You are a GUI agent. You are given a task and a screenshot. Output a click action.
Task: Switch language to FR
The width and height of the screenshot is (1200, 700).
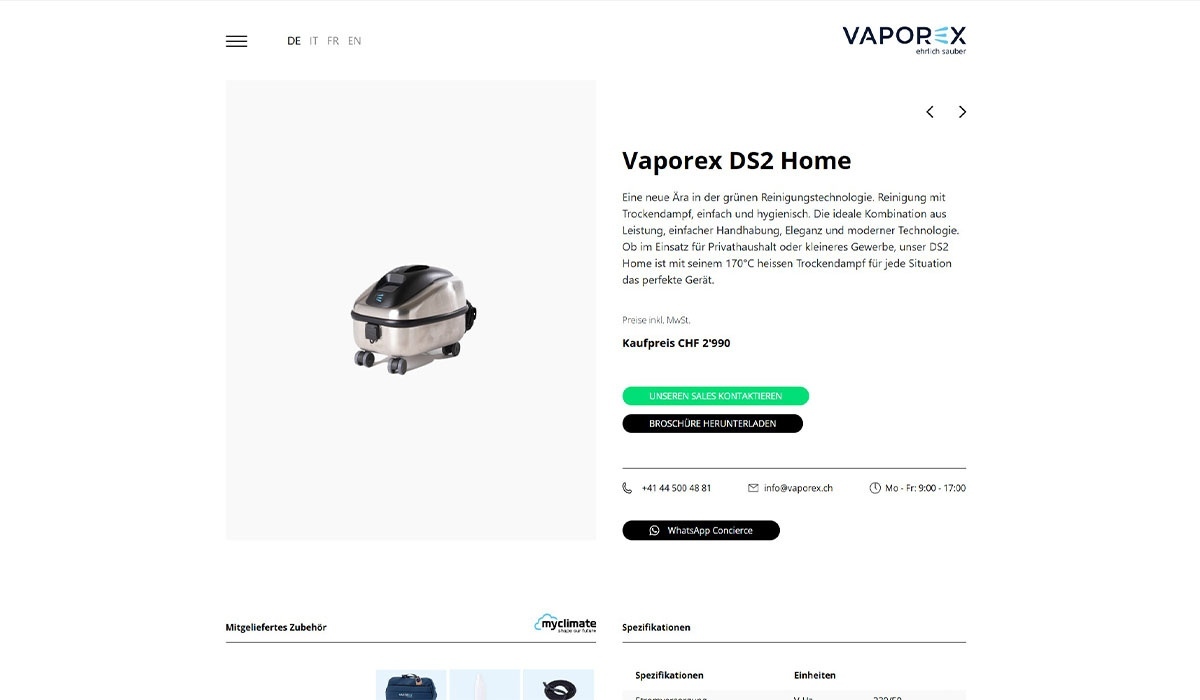click(333, 41)
